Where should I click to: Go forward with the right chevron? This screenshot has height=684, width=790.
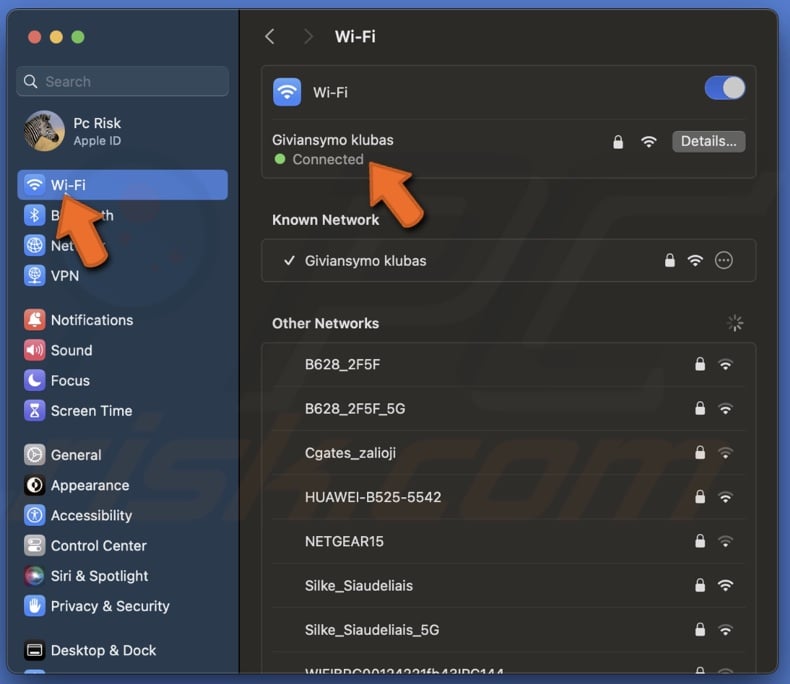(308, 36)
